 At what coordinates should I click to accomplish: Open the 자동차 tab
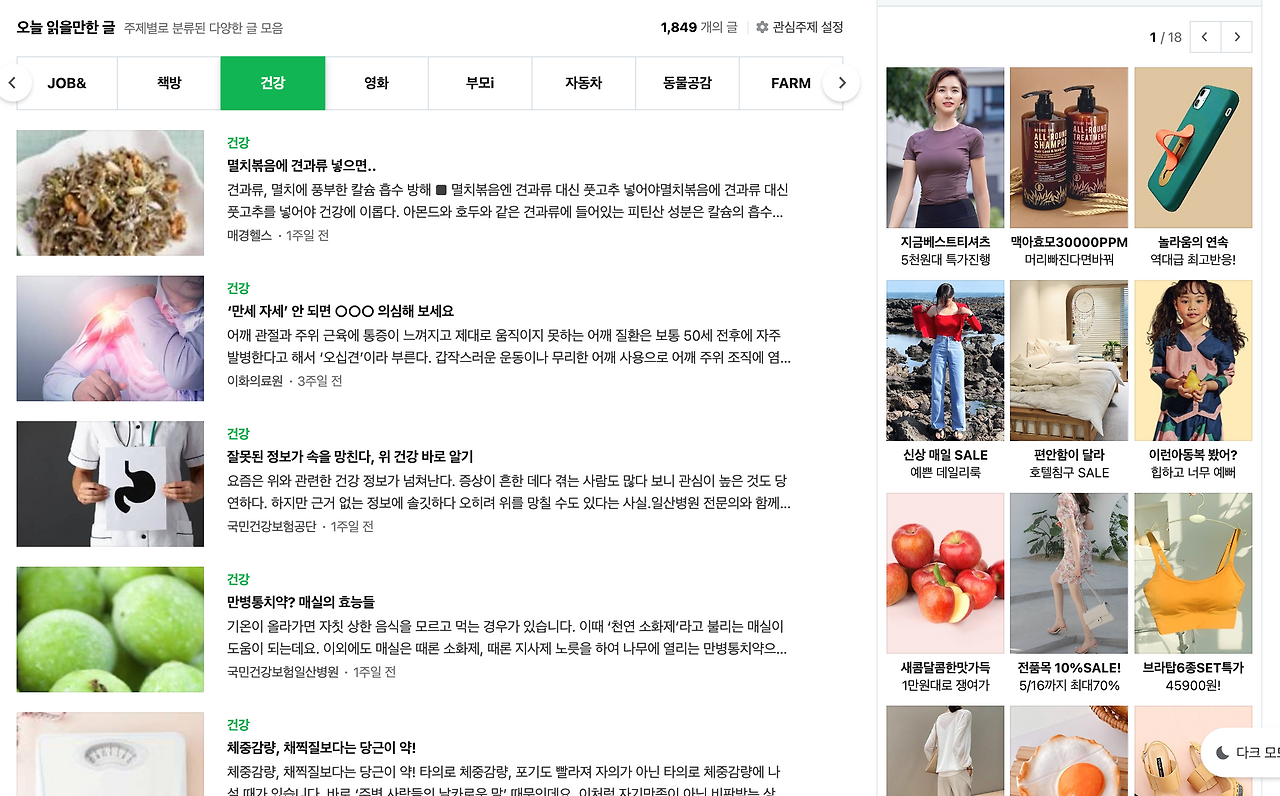(x=584, y=83)
